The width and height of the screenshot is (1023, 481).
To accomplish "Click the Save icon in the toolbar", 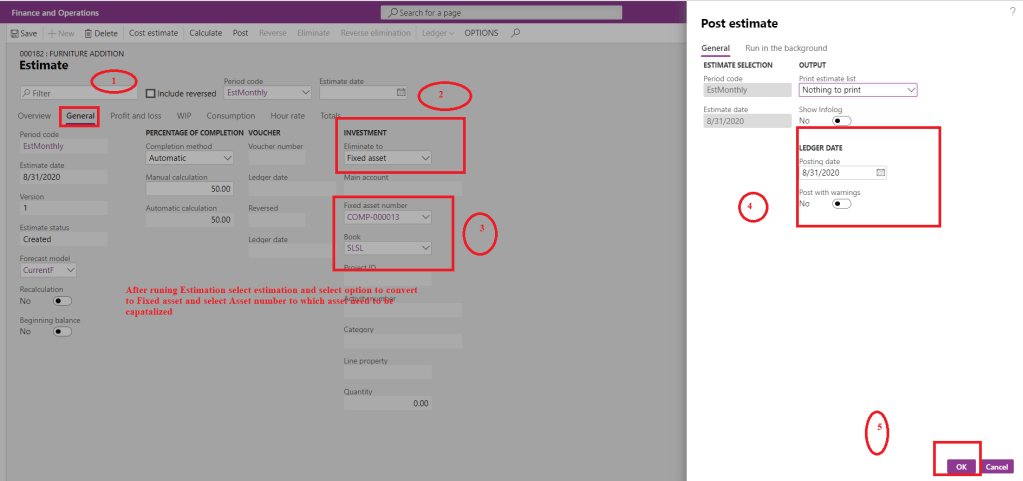I will (15, 33).
